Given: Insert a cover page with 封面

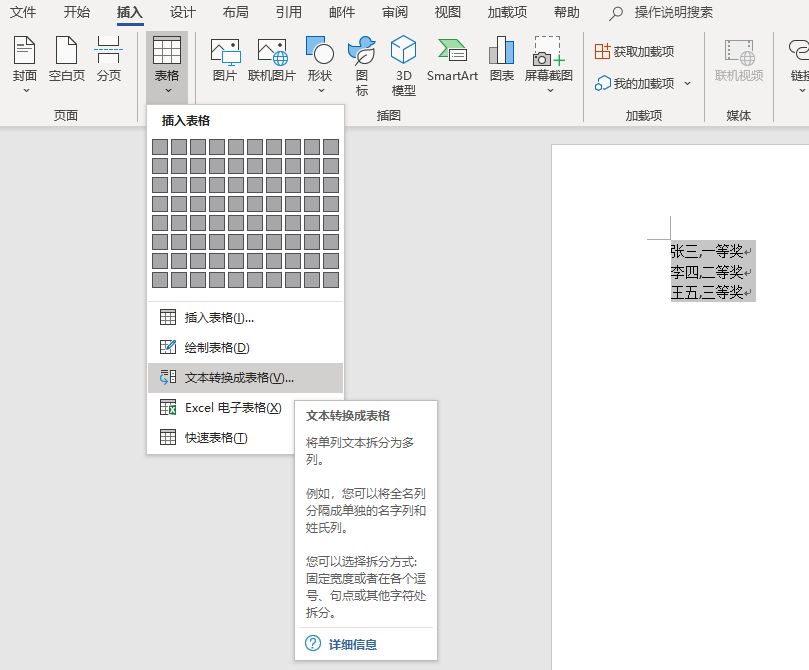Looking at the screenshot, I should tap(24, 62).
